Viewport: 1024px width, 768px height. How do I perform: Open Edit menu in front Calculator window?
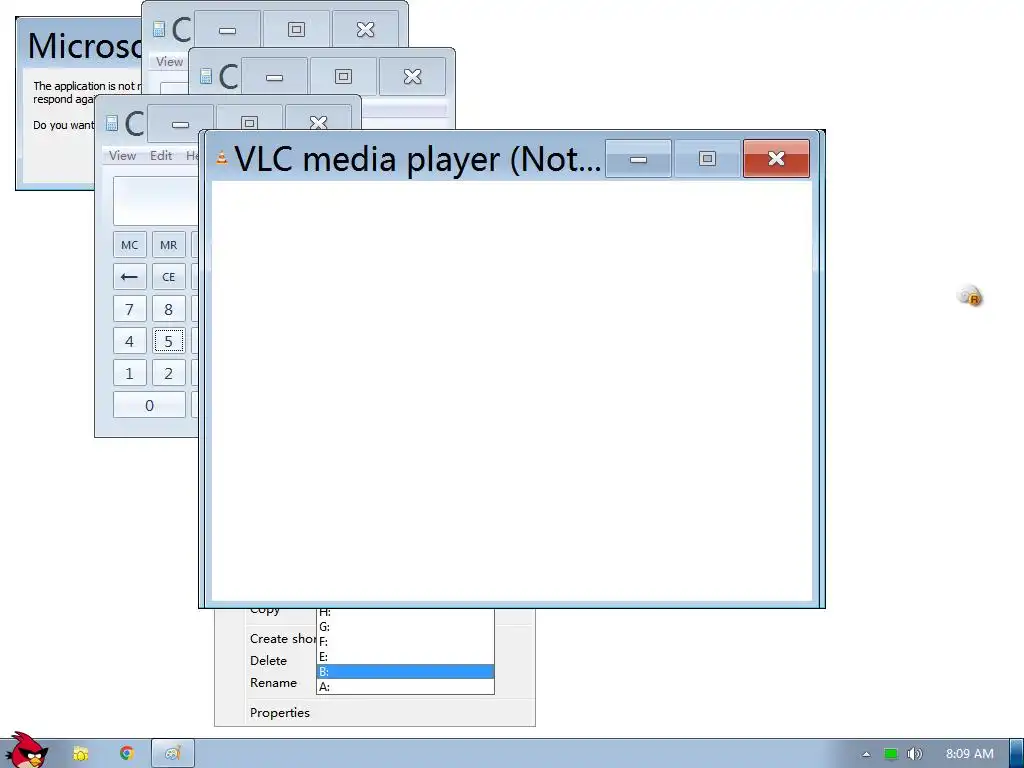tap(161, 155)
